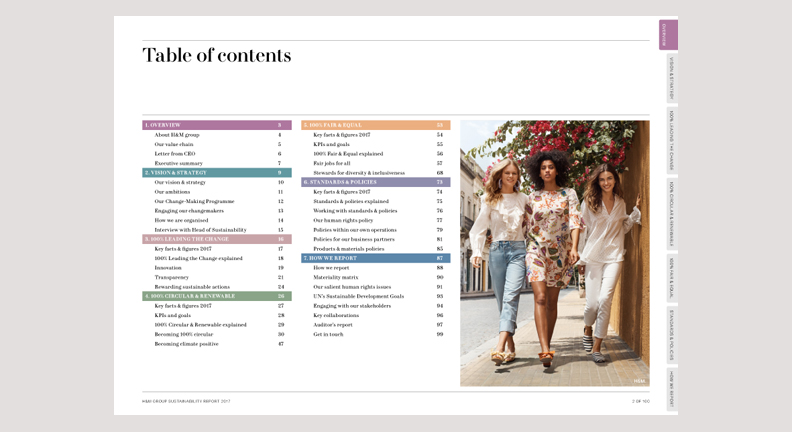Click the '2 of 100' page indicator

pyautogui.click(x=640, y=401)
